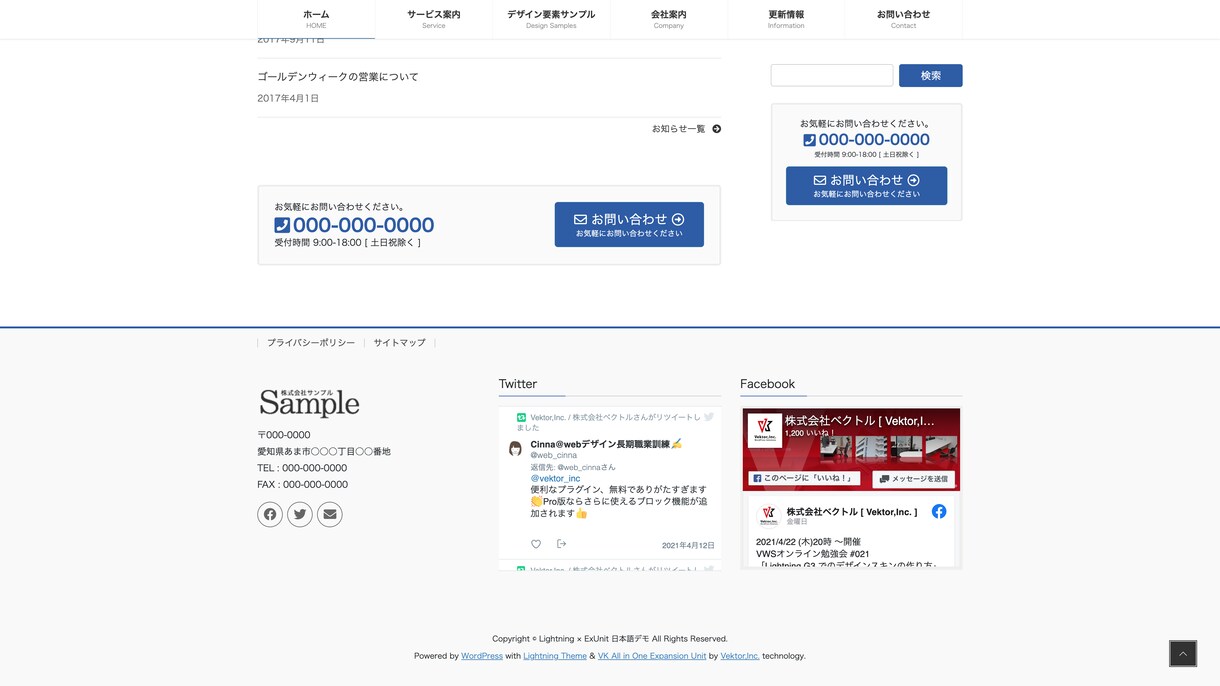Open the 更新情報 navigation item
Screen dimensions: 1220x686
point(786,19)
